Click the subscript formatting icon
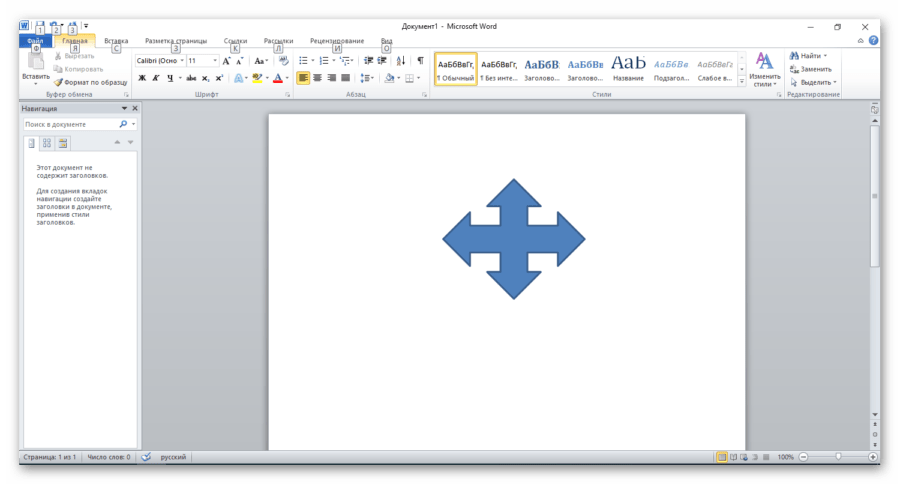900x484 pixels. [205, 78]
